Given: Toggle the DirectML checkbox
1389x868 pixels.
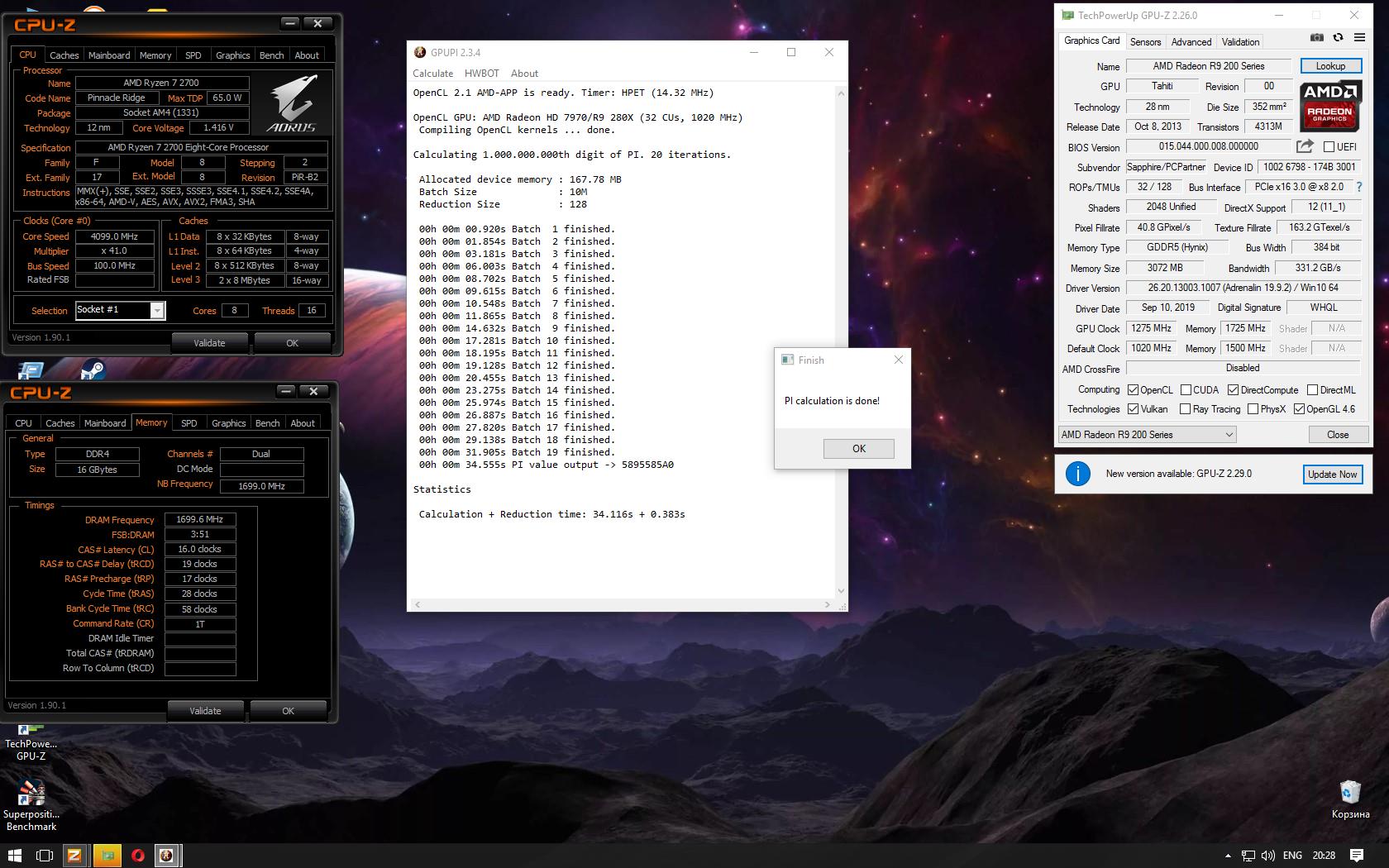Looking at the screenshot, I should pyautogui.click(x=1312, y=389).
